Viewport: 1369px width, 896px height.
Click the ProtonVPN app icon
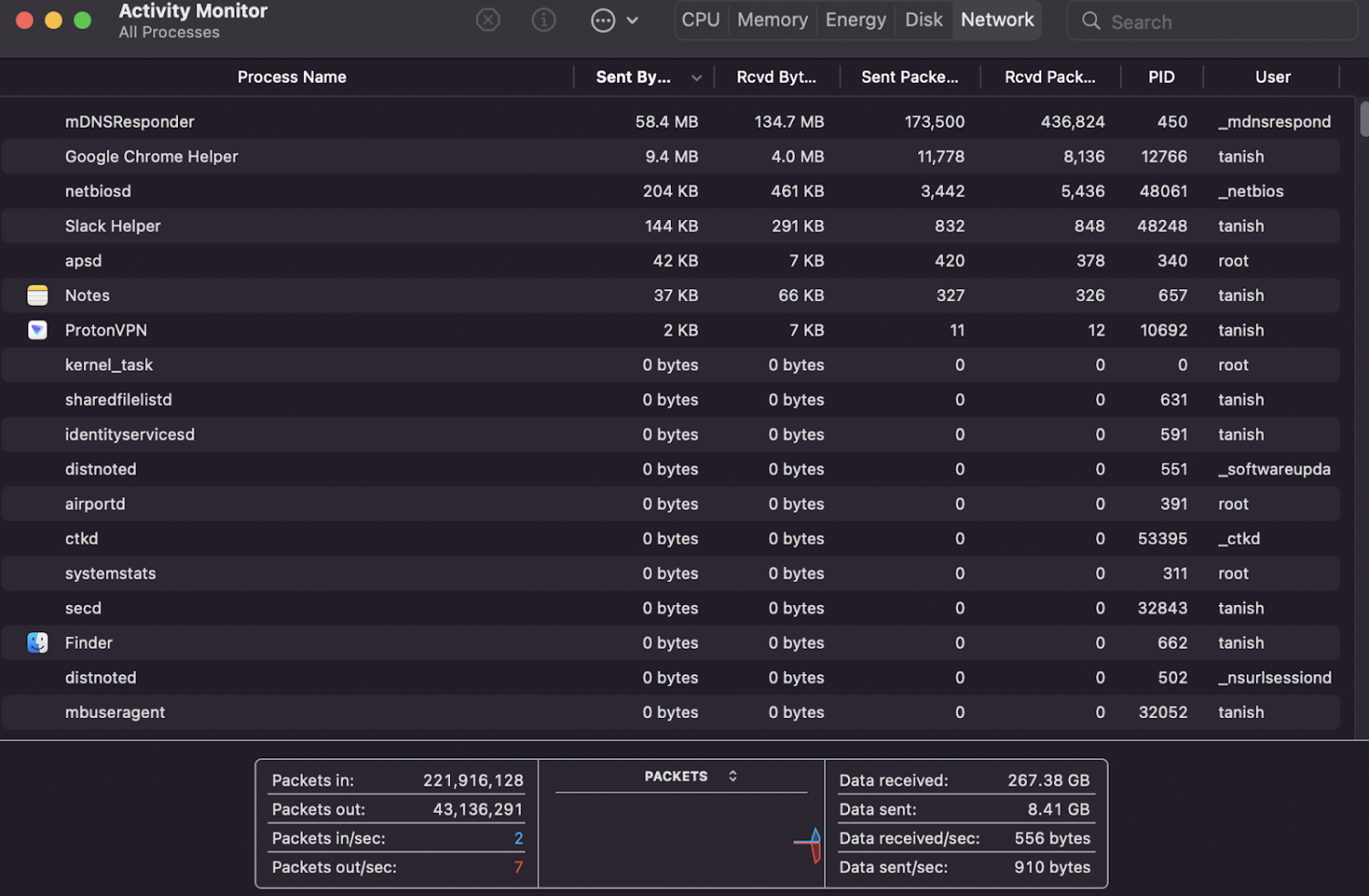pyautogui.click(x=37, y=330)
